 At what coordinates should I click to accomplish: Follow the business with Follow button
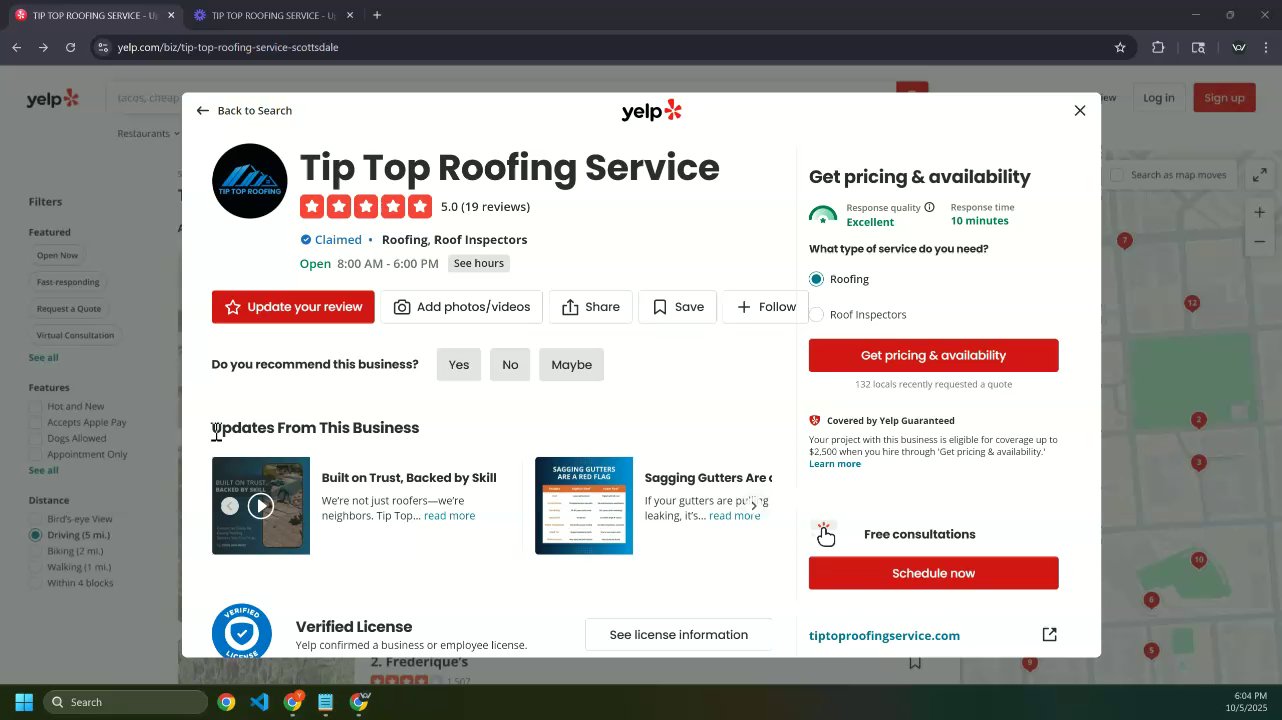pyautogui.click(x=766, y=307)
